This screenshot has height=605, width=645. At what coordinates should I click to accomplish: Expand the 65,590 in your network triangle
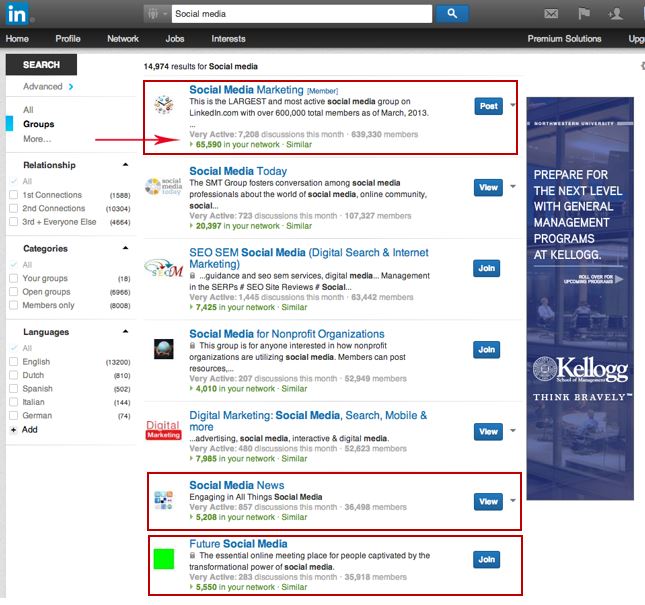pos(191,144)
